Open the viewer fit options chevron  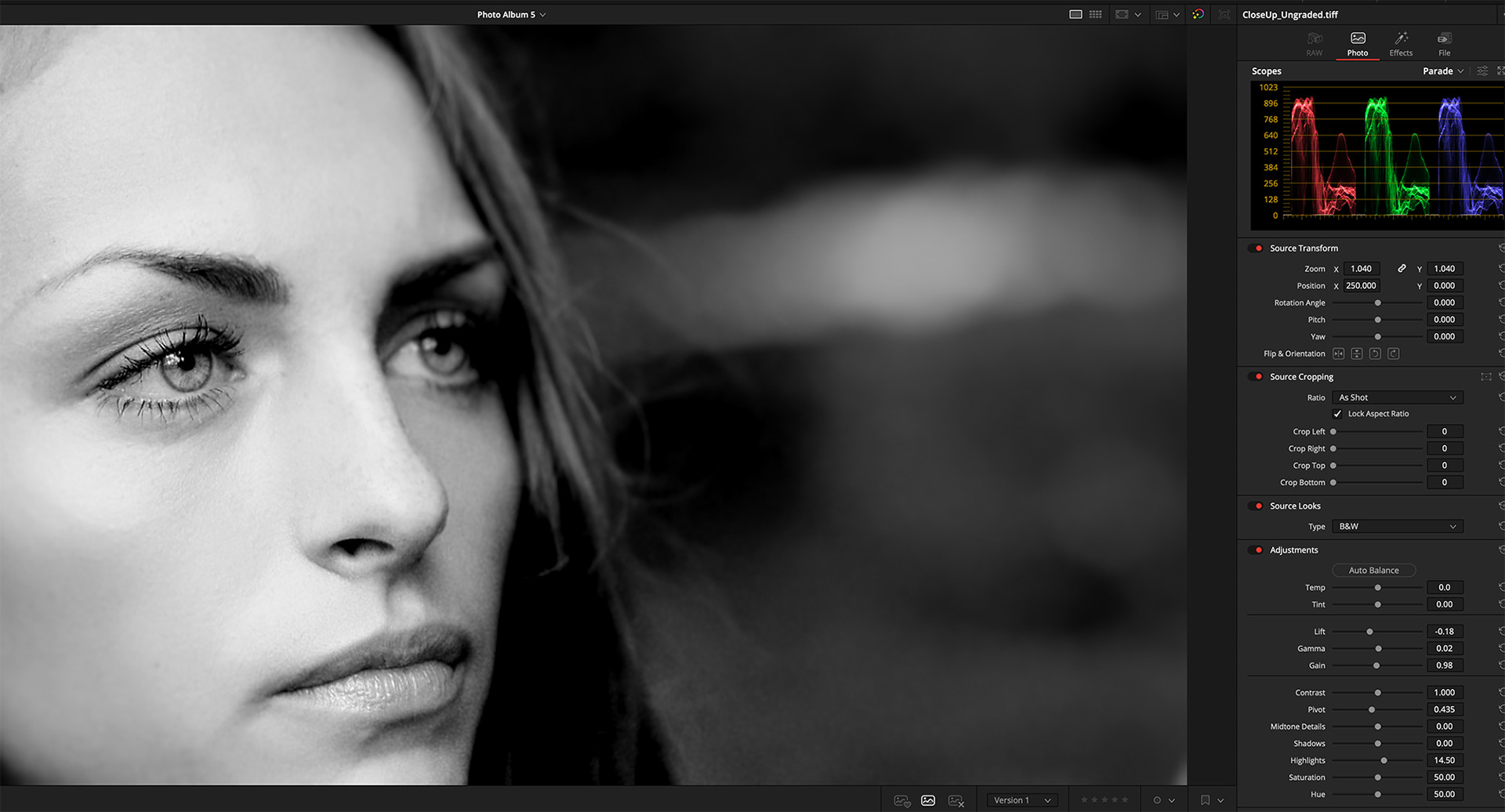click(1137, 15)
